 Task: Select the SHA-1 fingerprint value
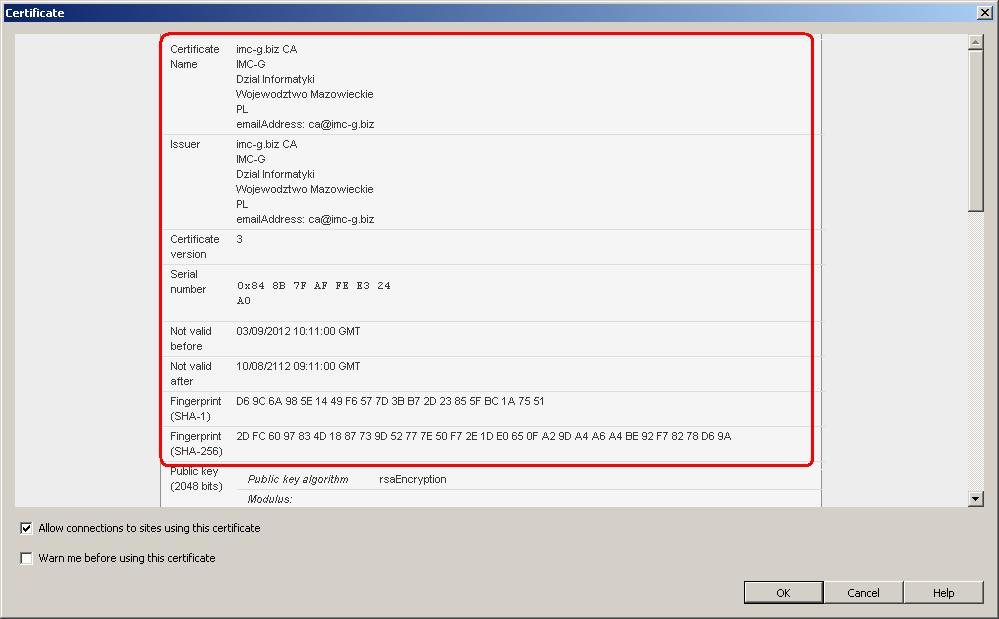tap(390, 401)
